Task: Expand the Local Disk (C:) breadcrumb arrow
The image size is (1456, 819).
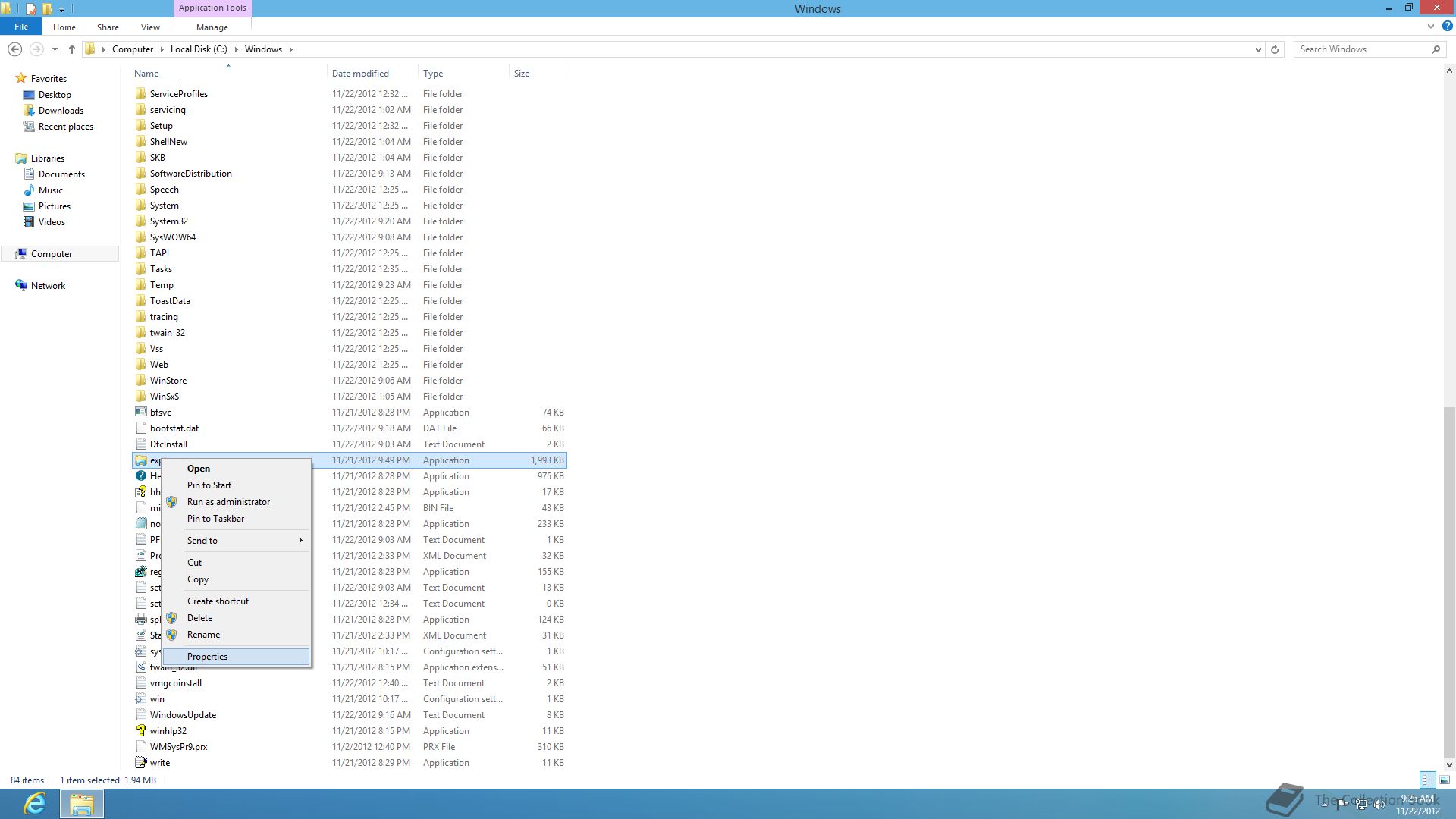Action: coord(236,49)
